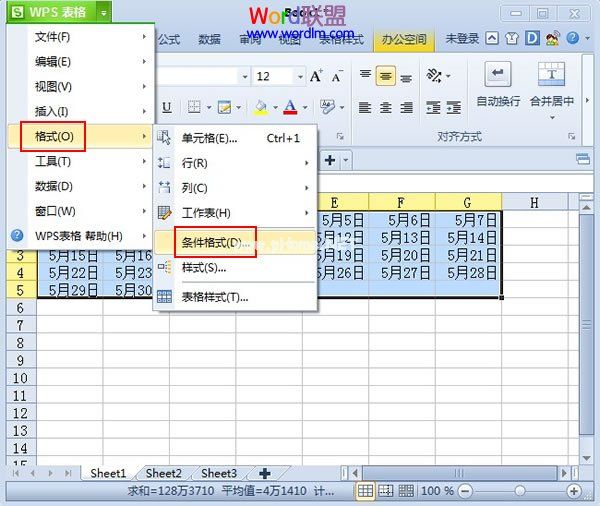Click the center horizontal alignment icon

(x=385, y=107)
